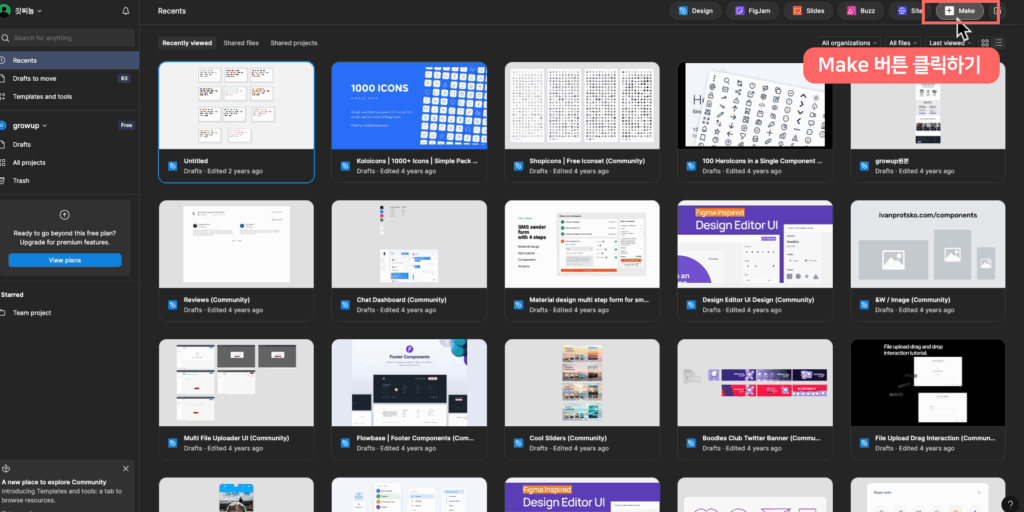Switch to Recently viewed tab
Screen dimensions: 1024x512
pos(187,43)
